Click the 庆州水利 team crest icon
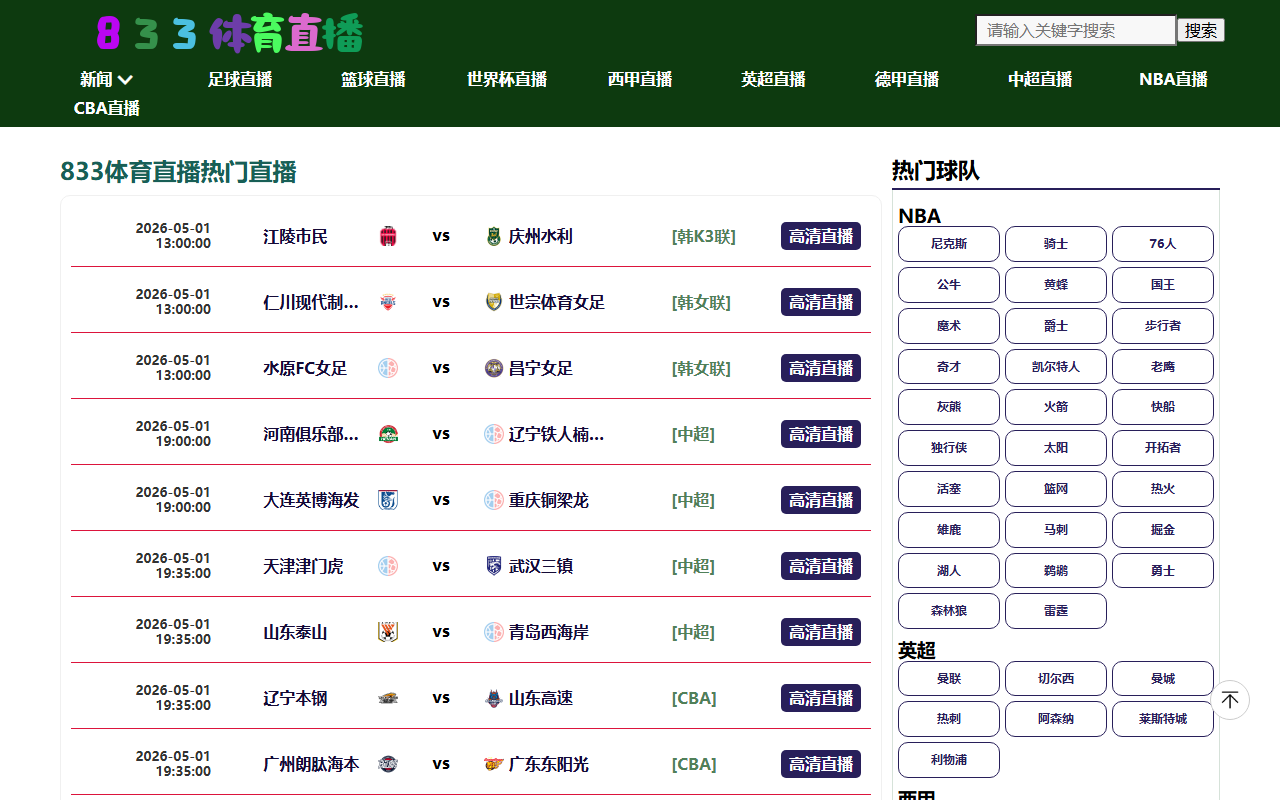This screenshot has width=1280, height=800. coord(493,236)
